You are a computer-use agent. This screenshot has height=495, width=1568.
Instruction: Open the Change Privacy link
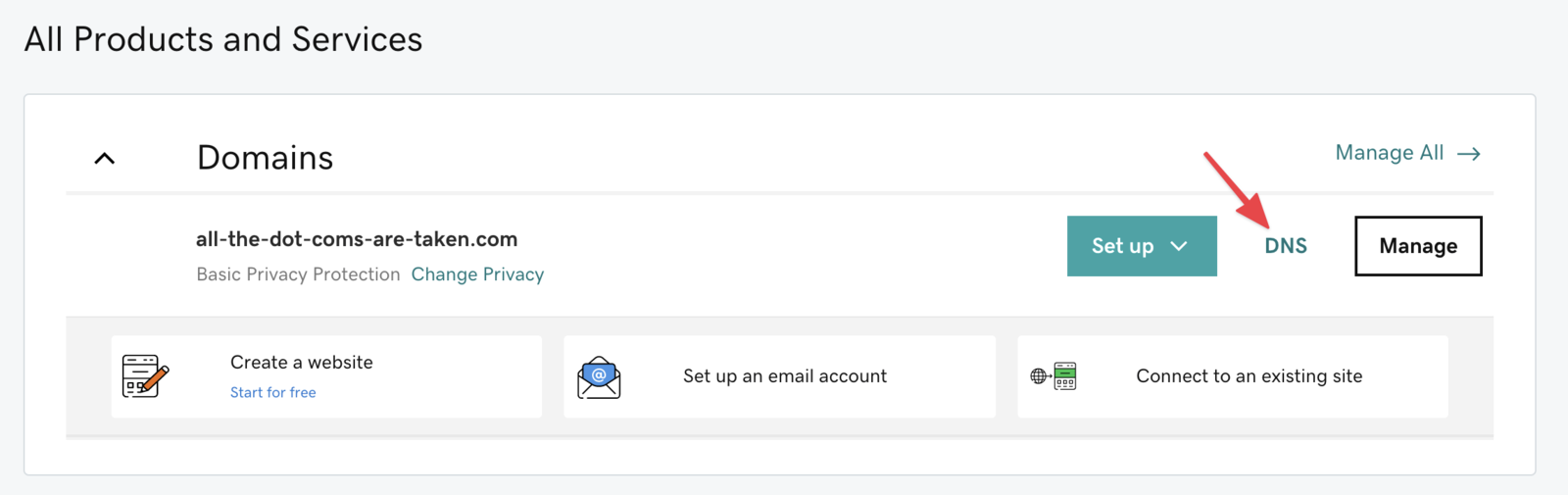coord(477,274)
